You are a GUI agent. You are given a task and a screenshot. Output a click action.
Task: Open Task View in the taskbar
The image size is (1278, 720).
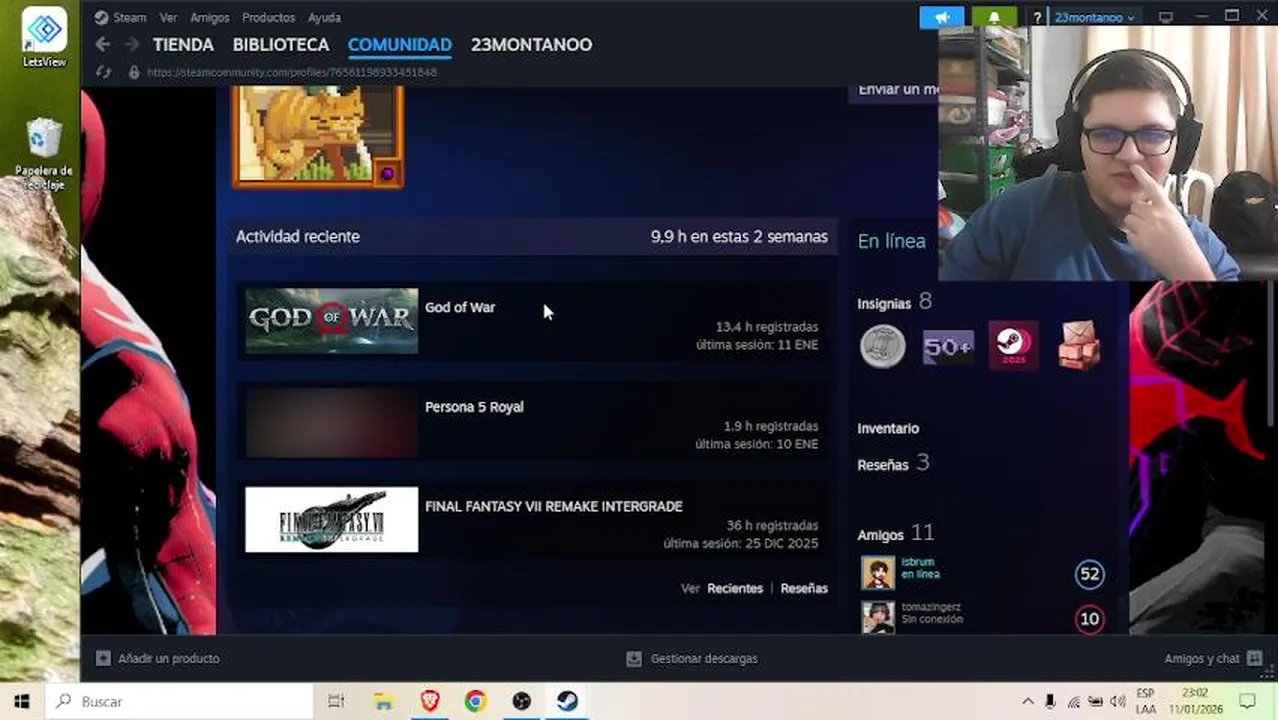point(336,701)
